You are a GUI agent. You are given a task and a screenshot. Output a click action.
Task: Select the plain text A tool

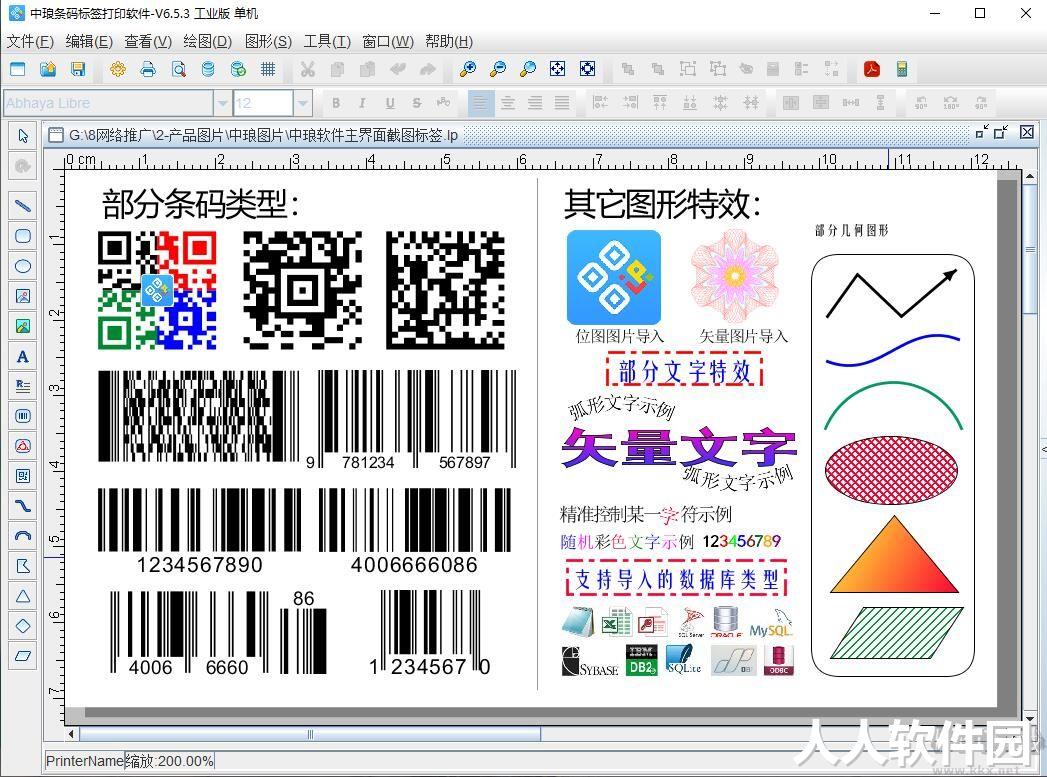[23, 356]
